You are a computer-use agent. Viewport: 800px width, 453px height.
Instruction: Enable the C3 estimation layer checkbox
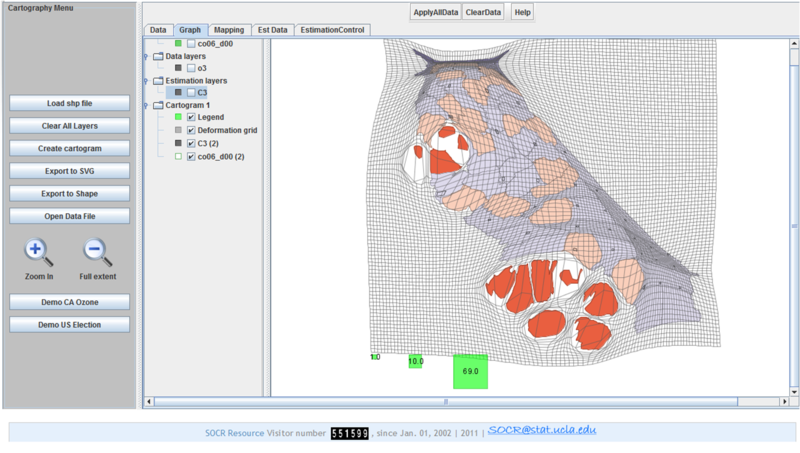coord(191,92)
